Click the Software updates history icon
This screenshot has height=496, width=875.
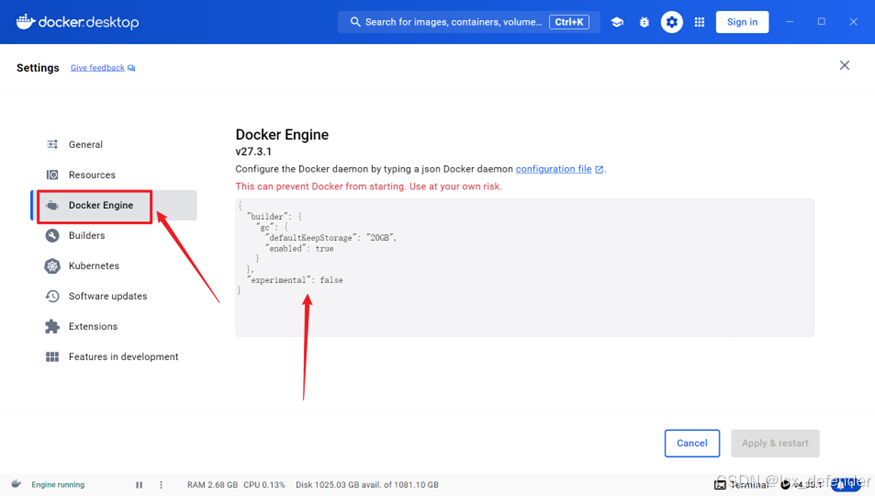52,296
